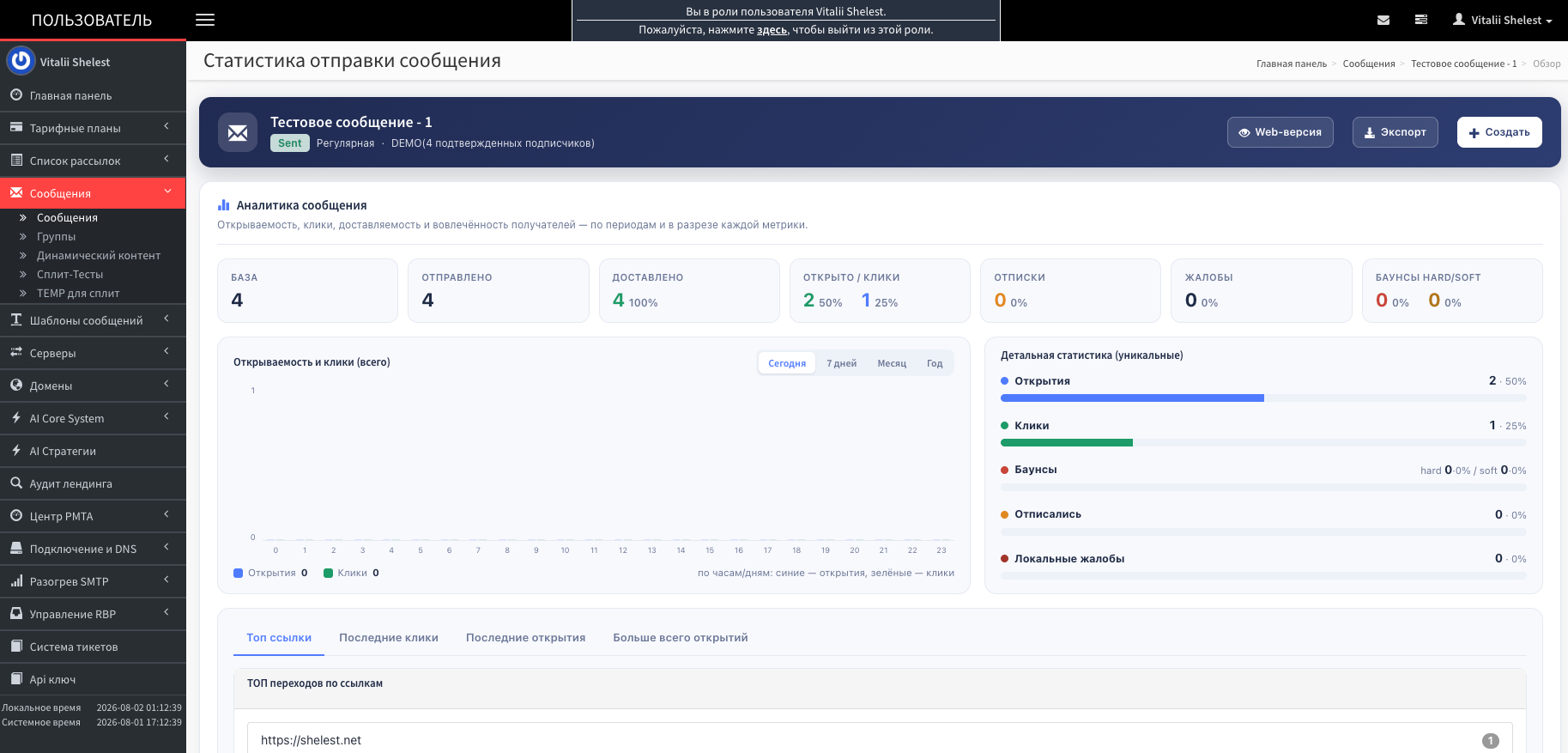Open Группы submenu item
1568x753 pixels.
(57, 236)
